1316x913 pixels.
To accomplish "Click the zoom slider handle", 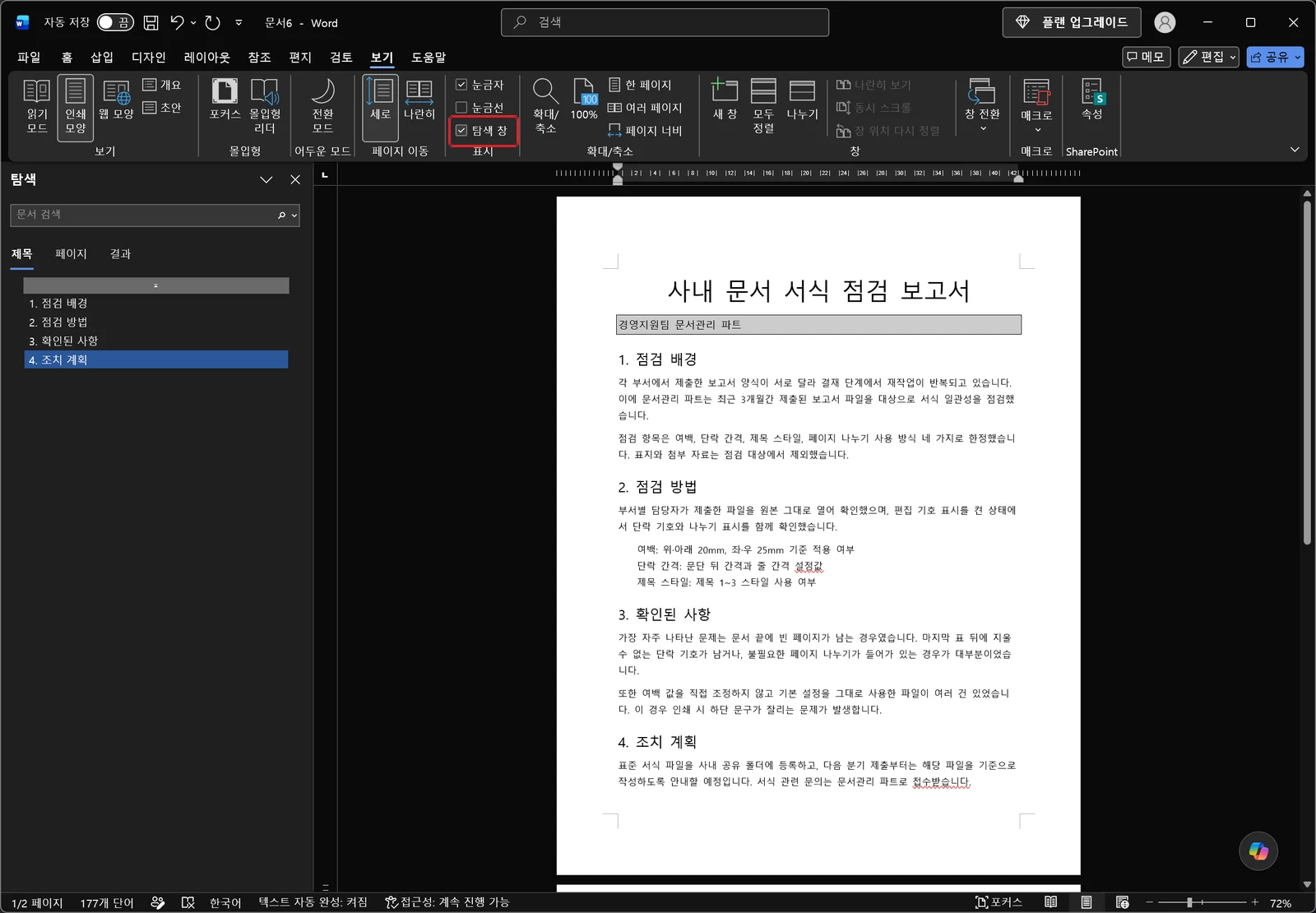I will [1189, 902].
